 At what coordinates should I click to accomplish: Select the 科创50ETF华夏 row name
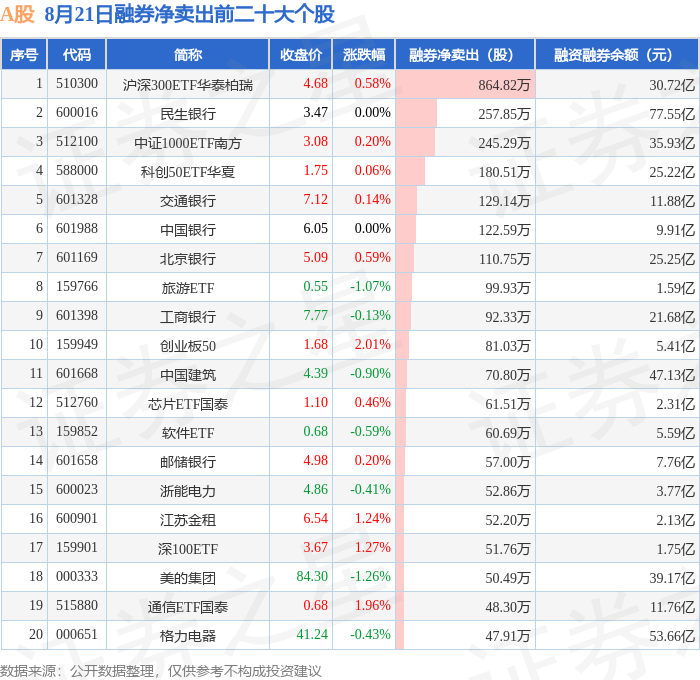[188, 172]
